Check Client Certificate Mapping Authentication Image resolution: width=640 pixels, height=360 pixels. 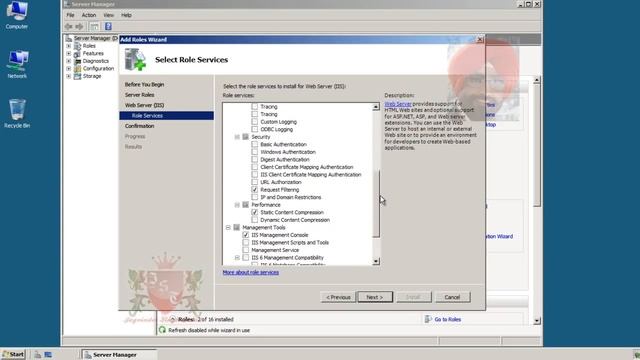coord(255,167)
